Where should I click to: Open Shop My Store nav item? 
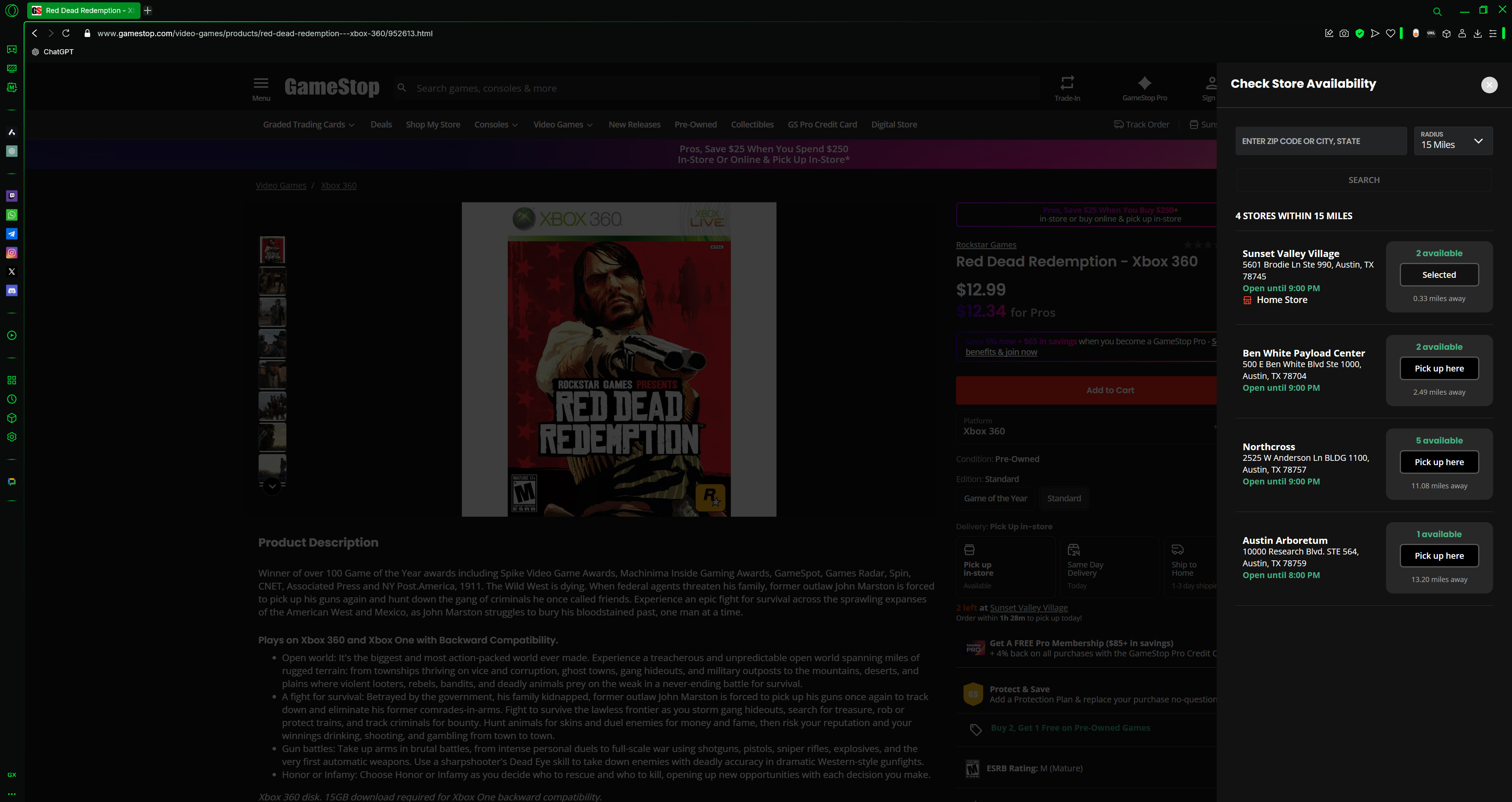(x=433, y=124)
